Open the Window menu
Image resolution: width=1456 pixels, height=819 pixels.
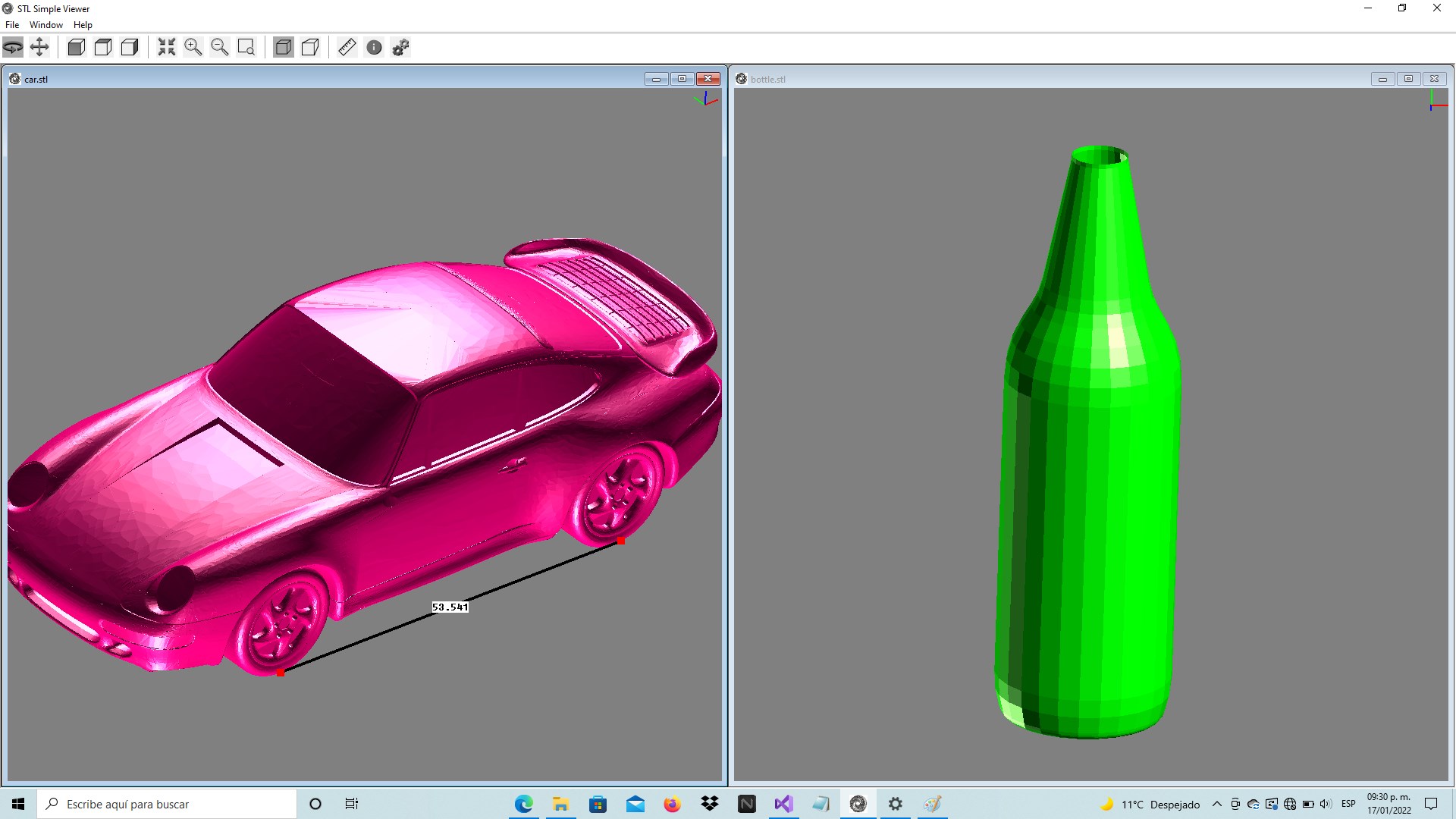(46, 25)
